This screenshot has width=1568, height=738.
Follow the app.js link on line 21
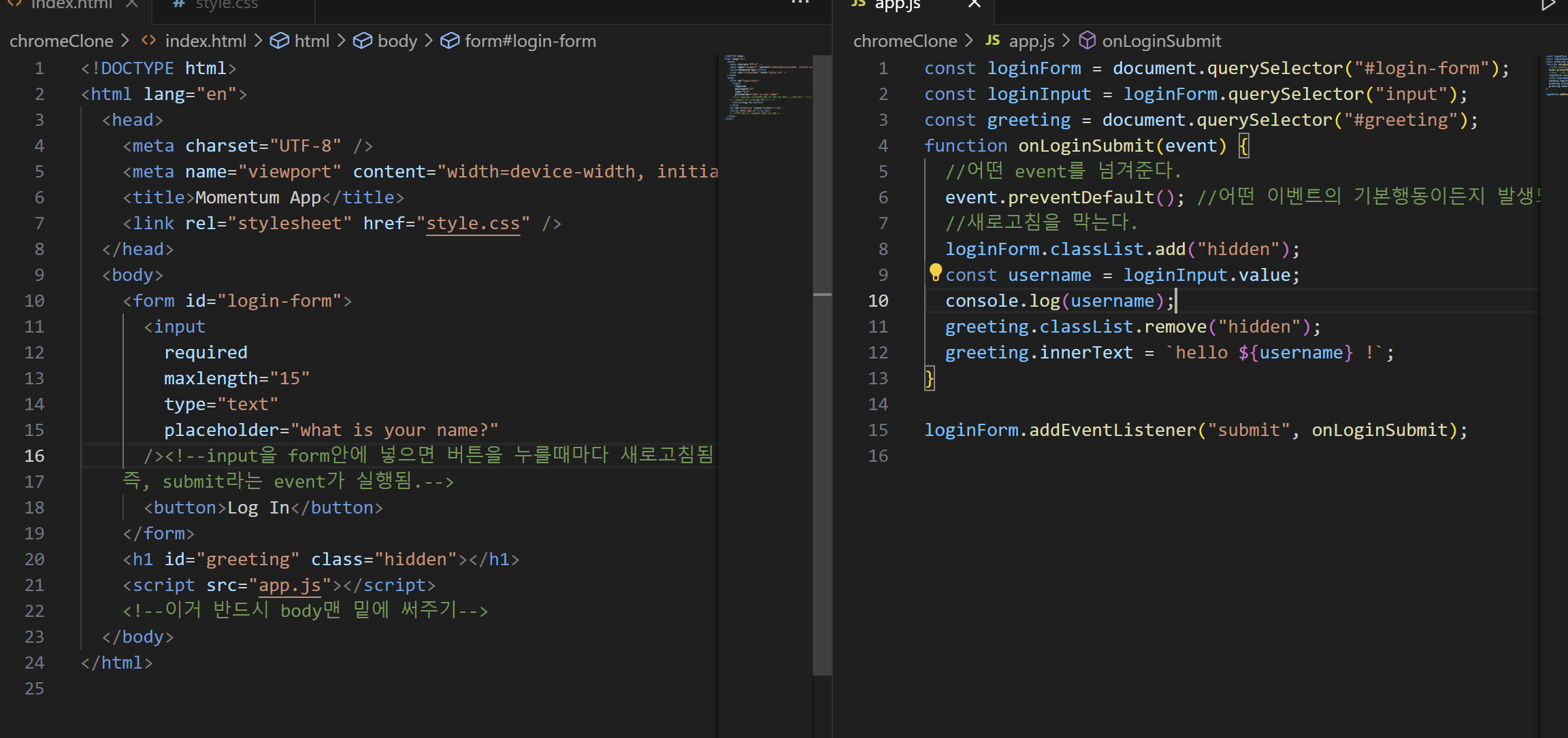[x=290, y=585]
